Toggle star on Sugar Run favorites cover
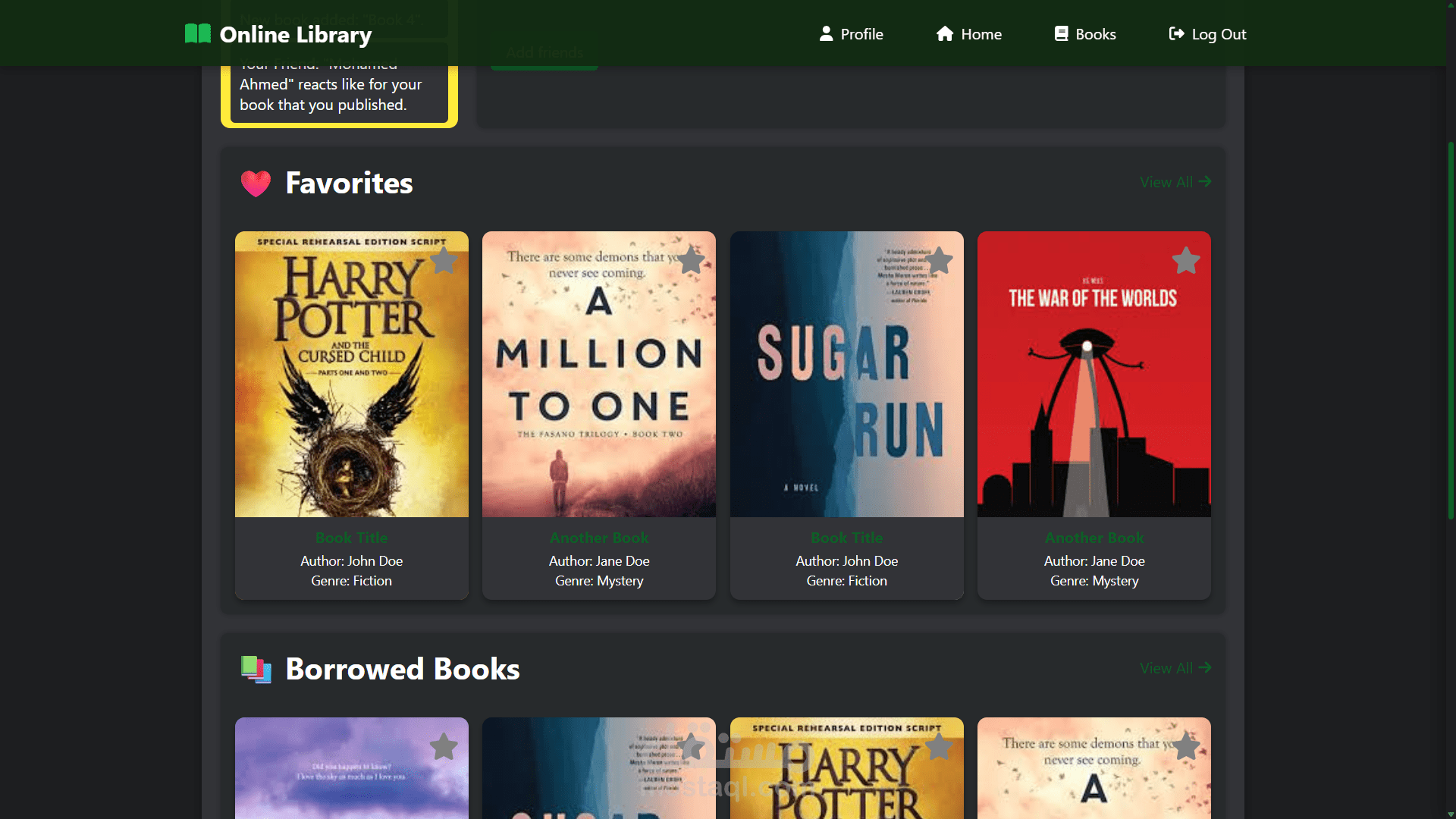Screen dimensions: 1456x819 (x=939, y=261)
